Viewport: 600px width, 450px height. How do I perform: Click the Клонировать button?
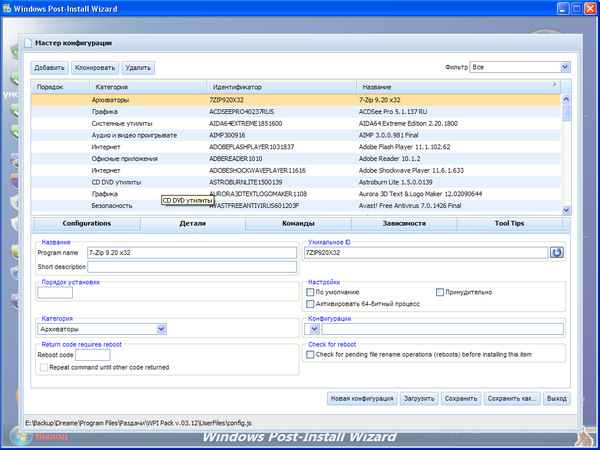click(x=94, y=67)
